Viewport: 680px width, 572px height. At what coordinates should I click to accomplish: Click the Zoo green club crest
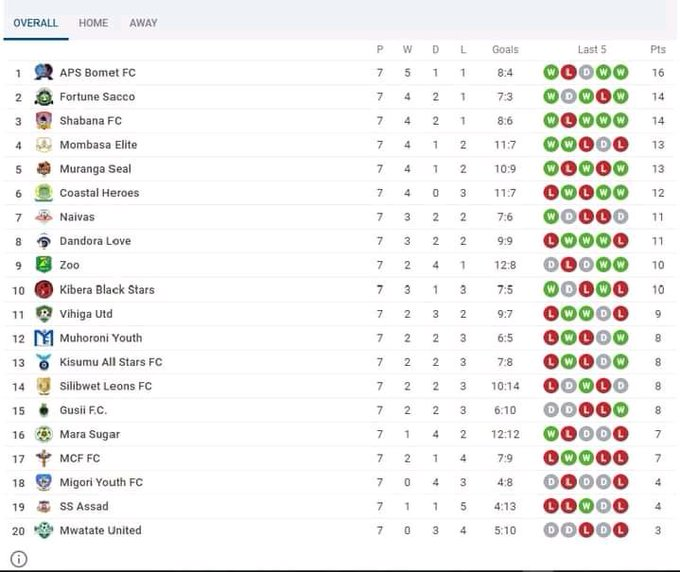click(x=44, y=265)
